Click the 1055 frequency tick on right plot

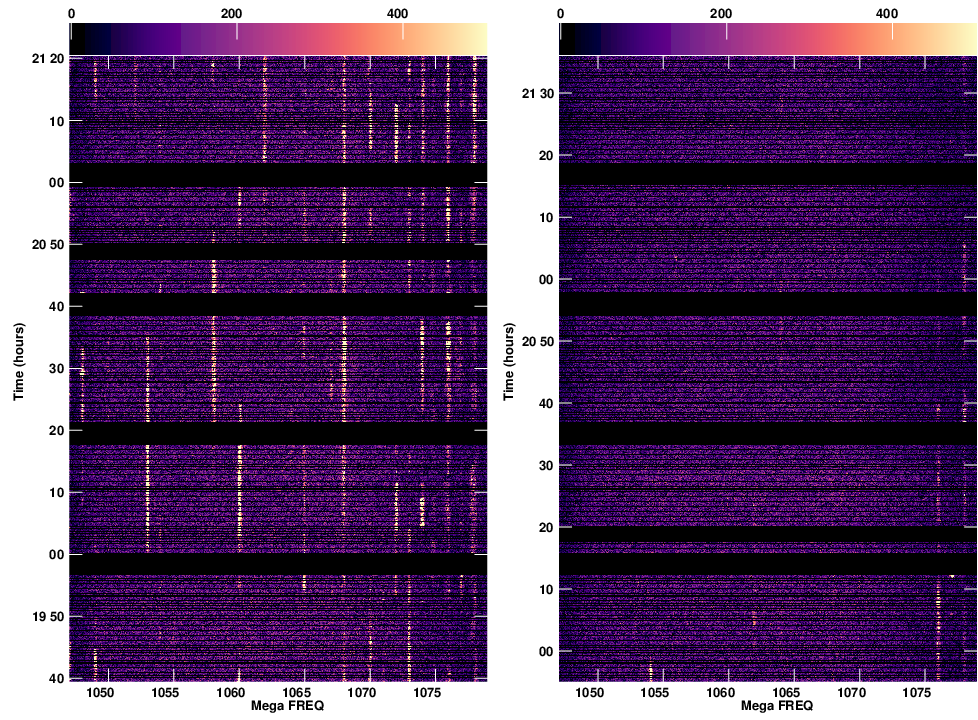pos(655,692)
